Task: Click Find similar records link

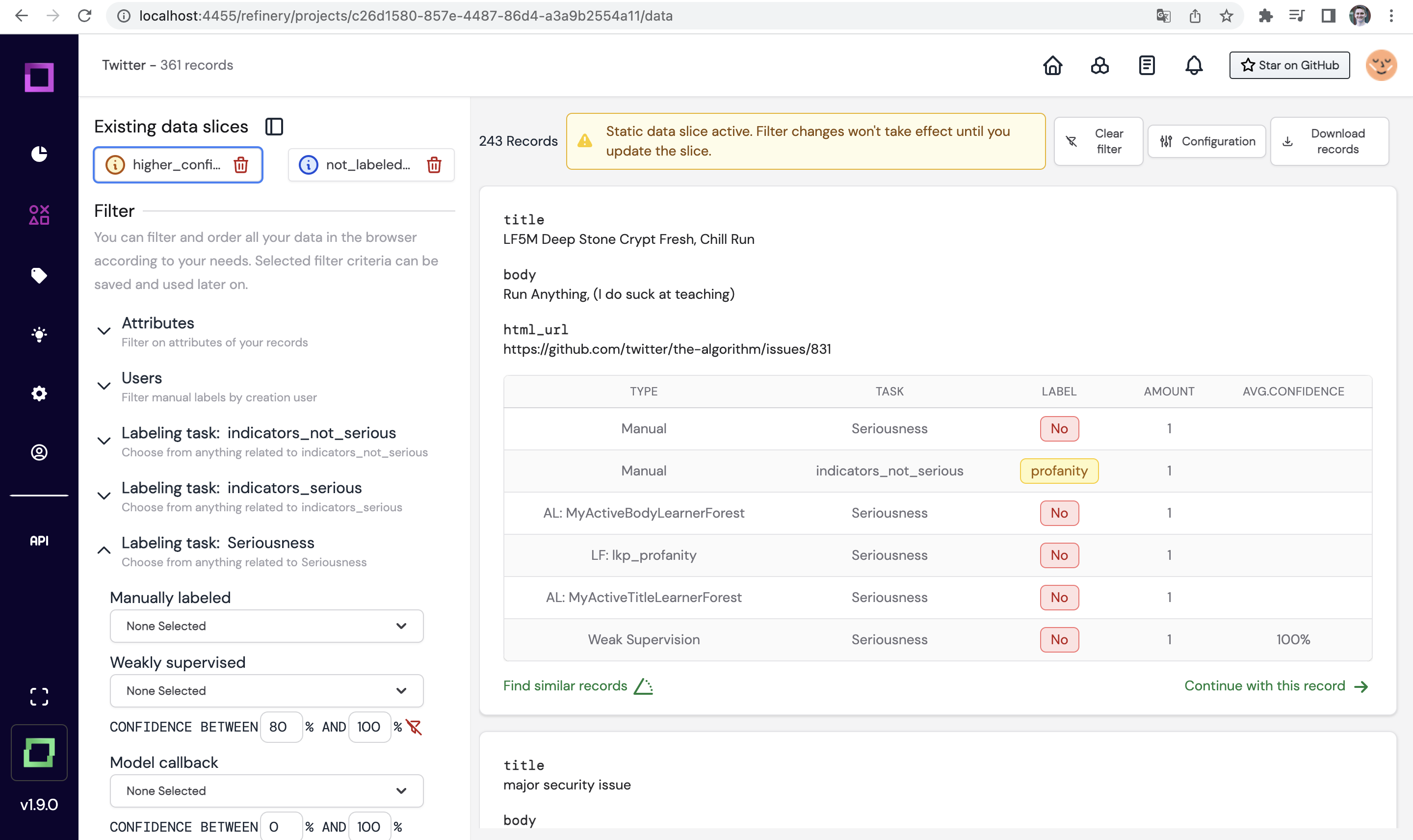Action: tap(565, 685)
